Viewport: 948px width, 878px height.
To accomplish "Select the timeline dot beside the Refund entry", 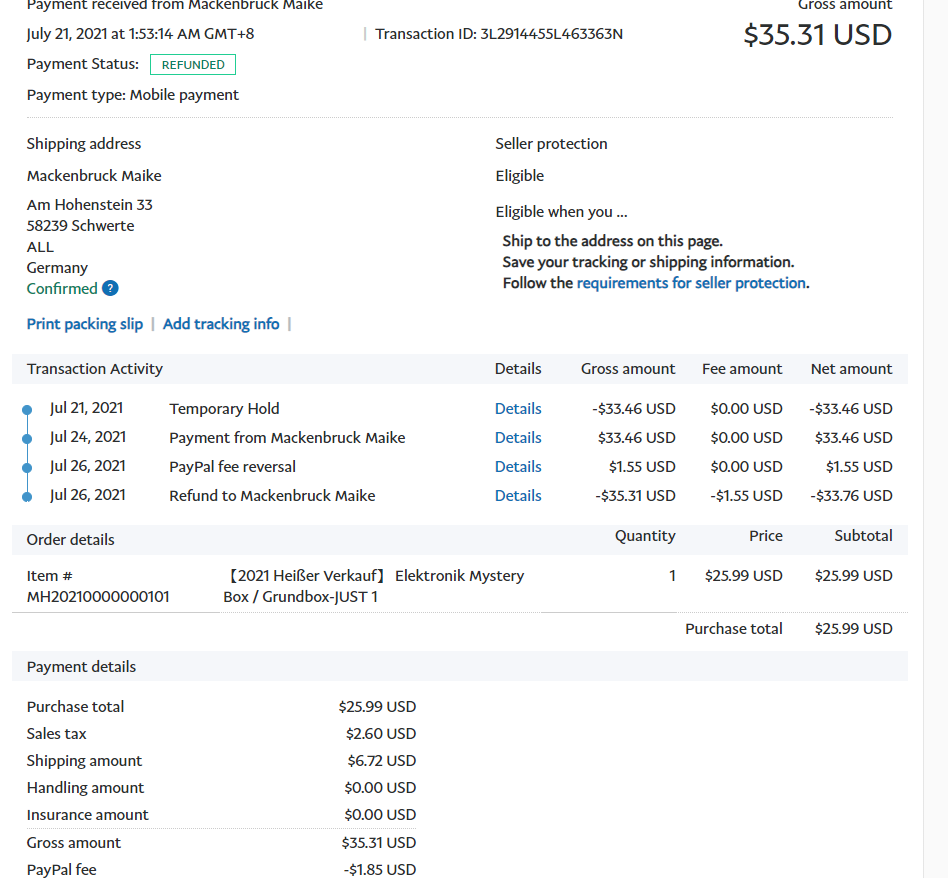I will [27, 497].
